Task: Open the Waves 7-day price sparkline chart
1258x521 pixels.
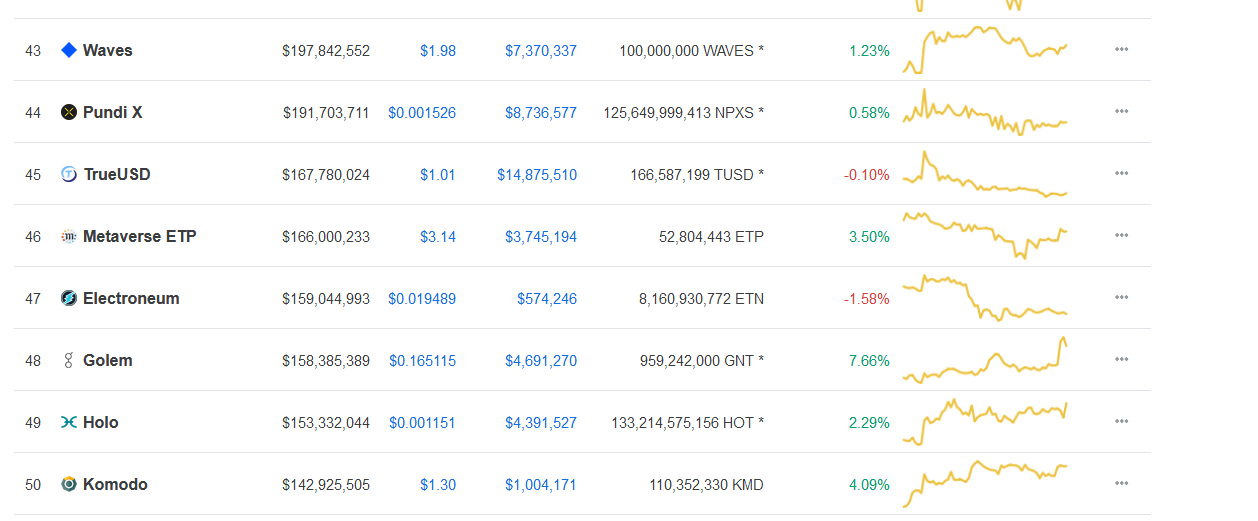Action: pos(985,50)
